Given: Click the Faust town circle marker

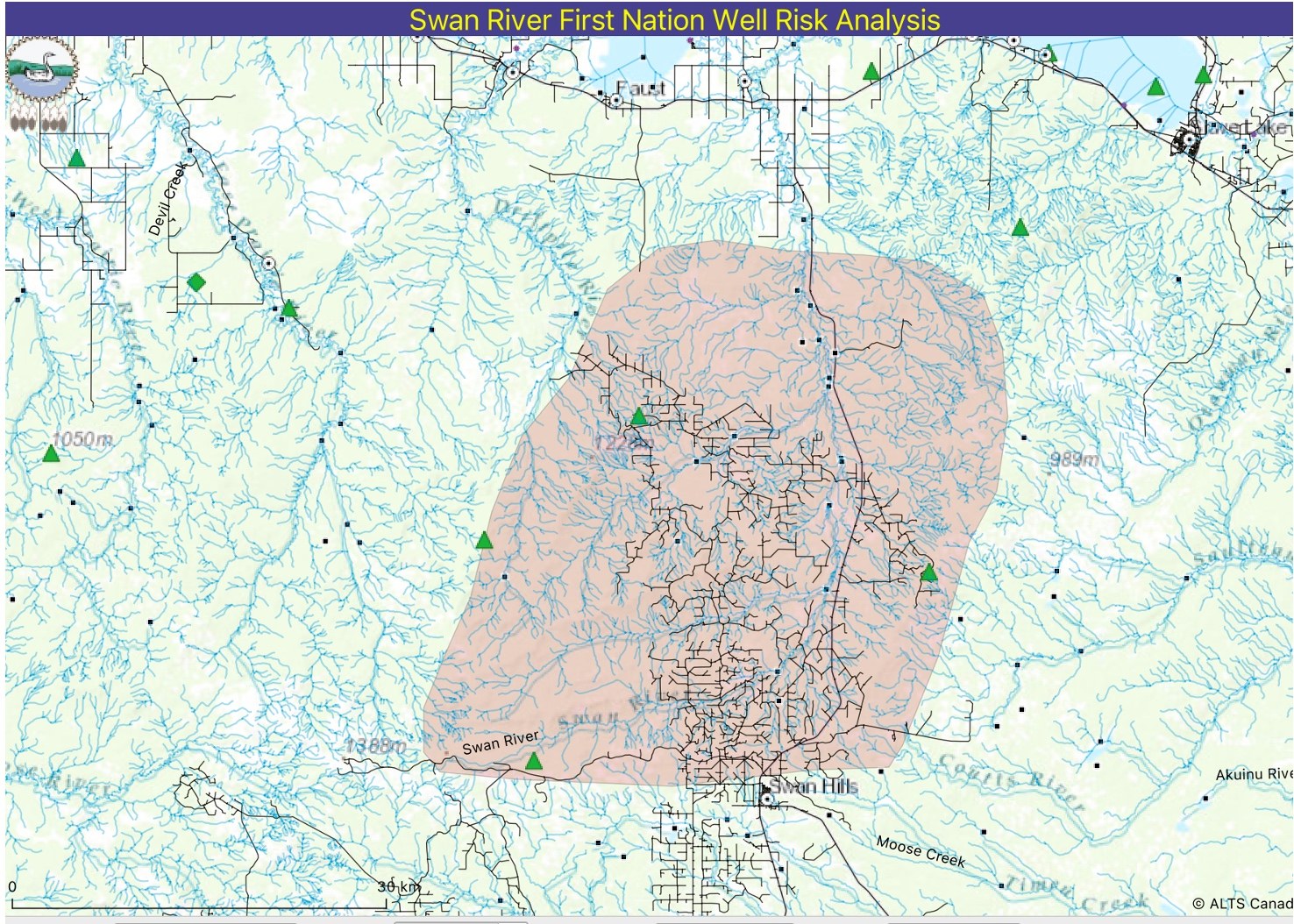Looking at the screenshot, I should point(617,101).
